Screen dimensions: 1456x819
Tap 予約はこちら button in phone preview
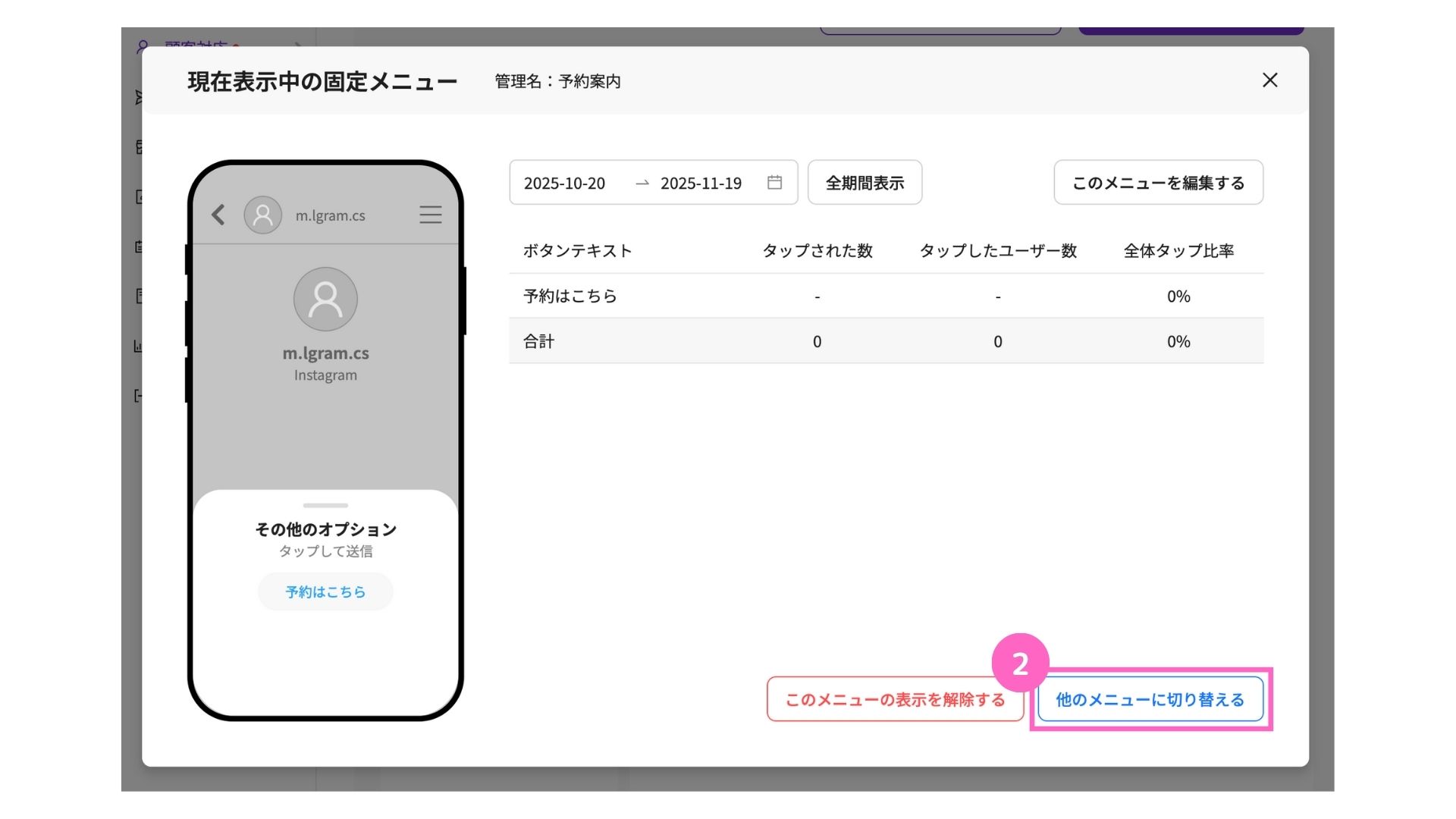[x=325, y=591]
